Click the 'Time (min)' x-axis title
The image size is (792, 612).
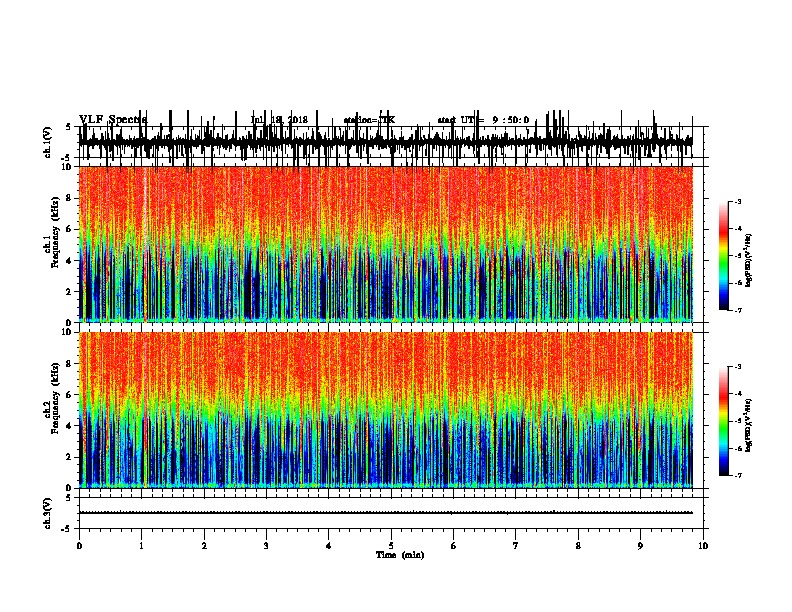coord(400,555)
